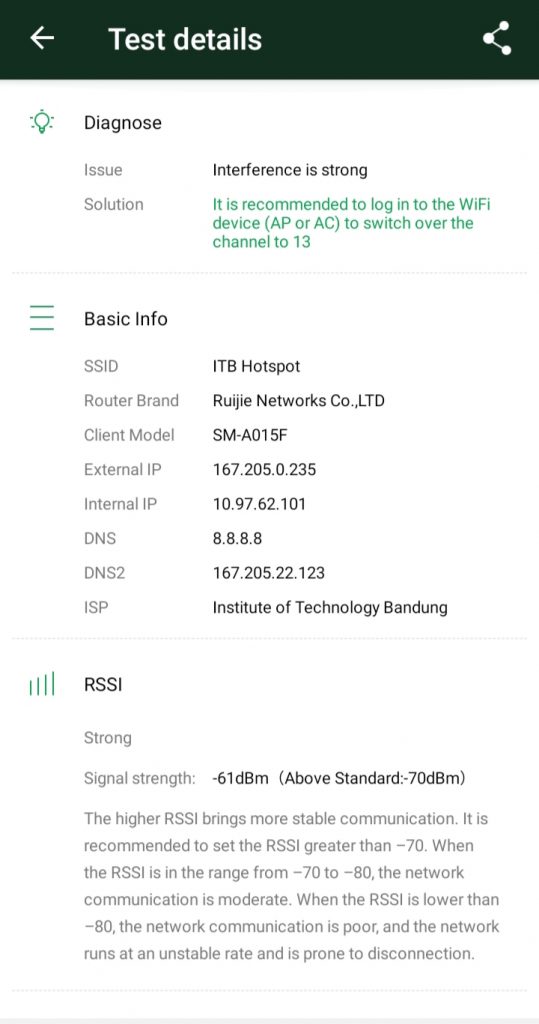539x1024 pixels.
Task: Select the Test details title
Action: pos(185,39)
